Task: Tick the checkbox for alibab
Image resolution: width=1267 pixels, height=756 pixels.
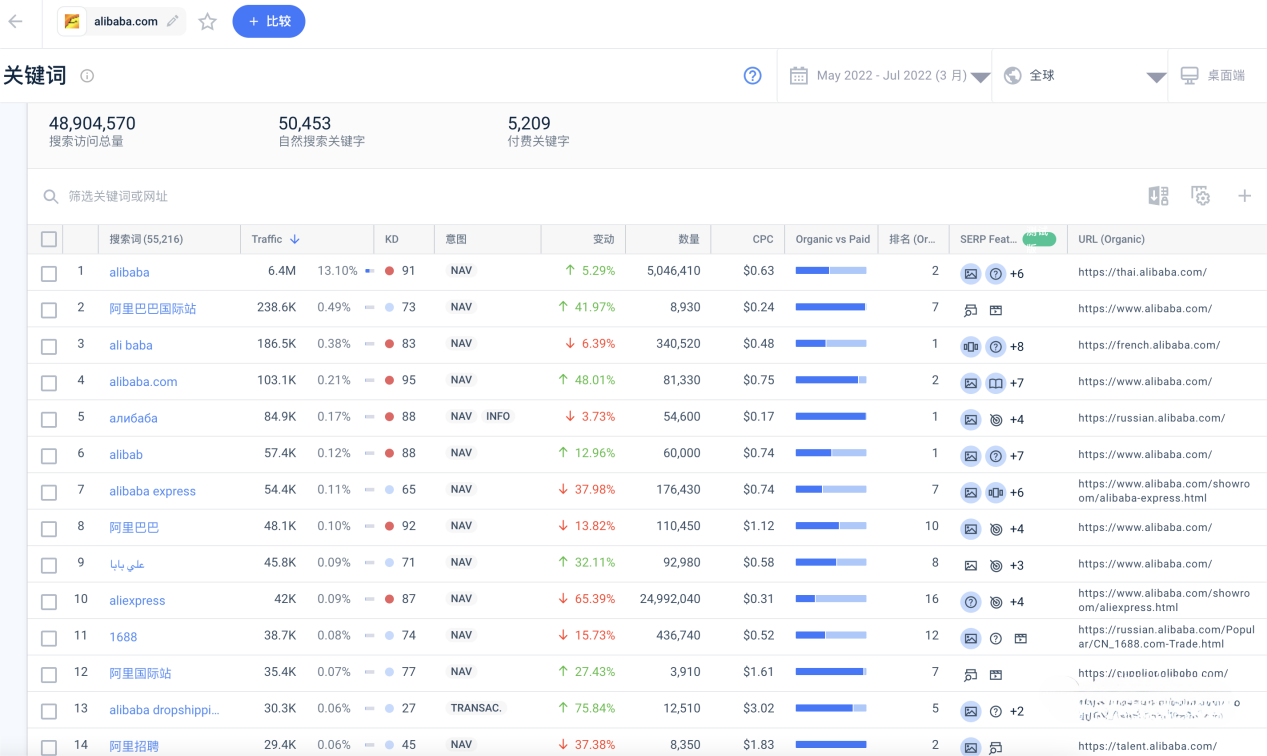Action: (x=49, y=456)
